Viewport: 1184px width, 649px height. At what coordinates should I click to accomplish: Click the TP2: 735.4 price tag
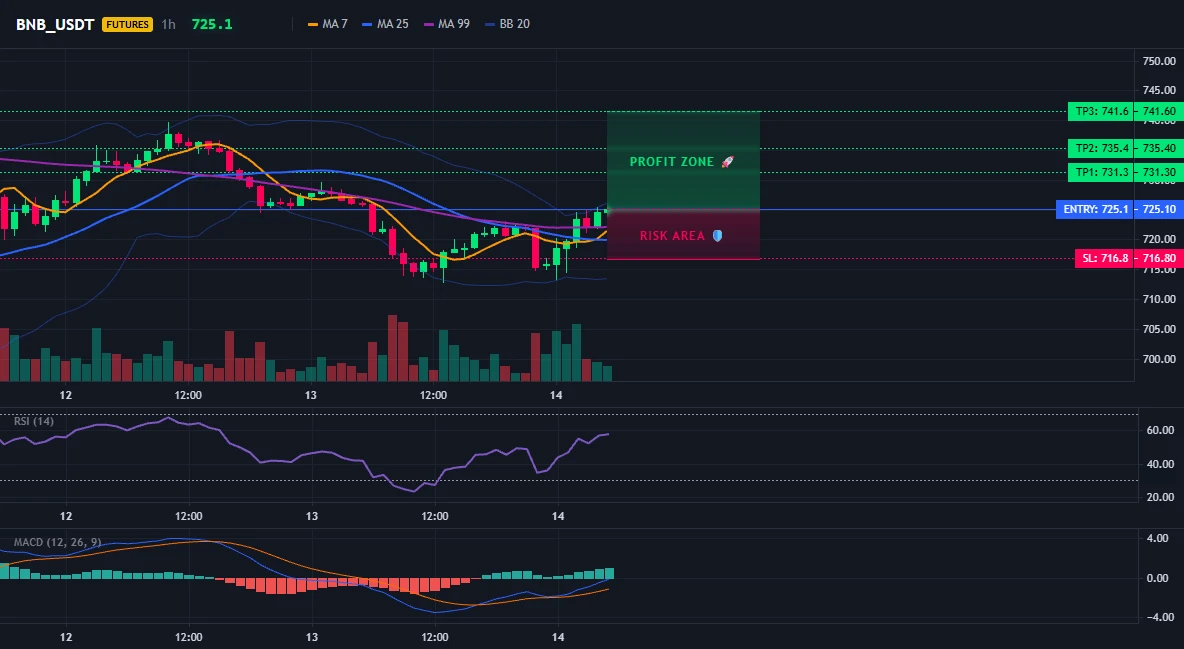tap(1102, 148)
